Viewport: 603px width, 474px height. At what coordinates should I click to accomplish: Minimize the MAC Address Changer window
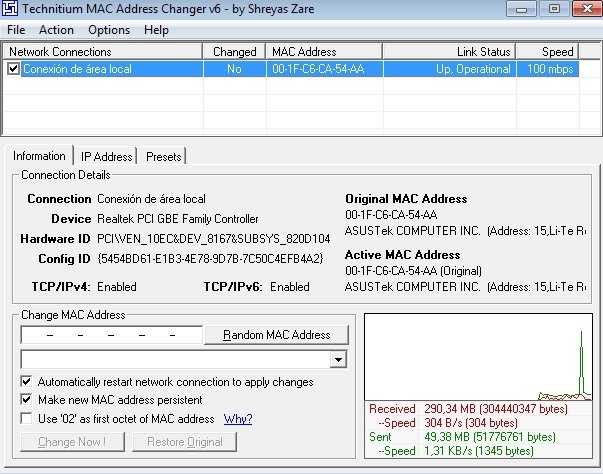[x=521, y=8]
